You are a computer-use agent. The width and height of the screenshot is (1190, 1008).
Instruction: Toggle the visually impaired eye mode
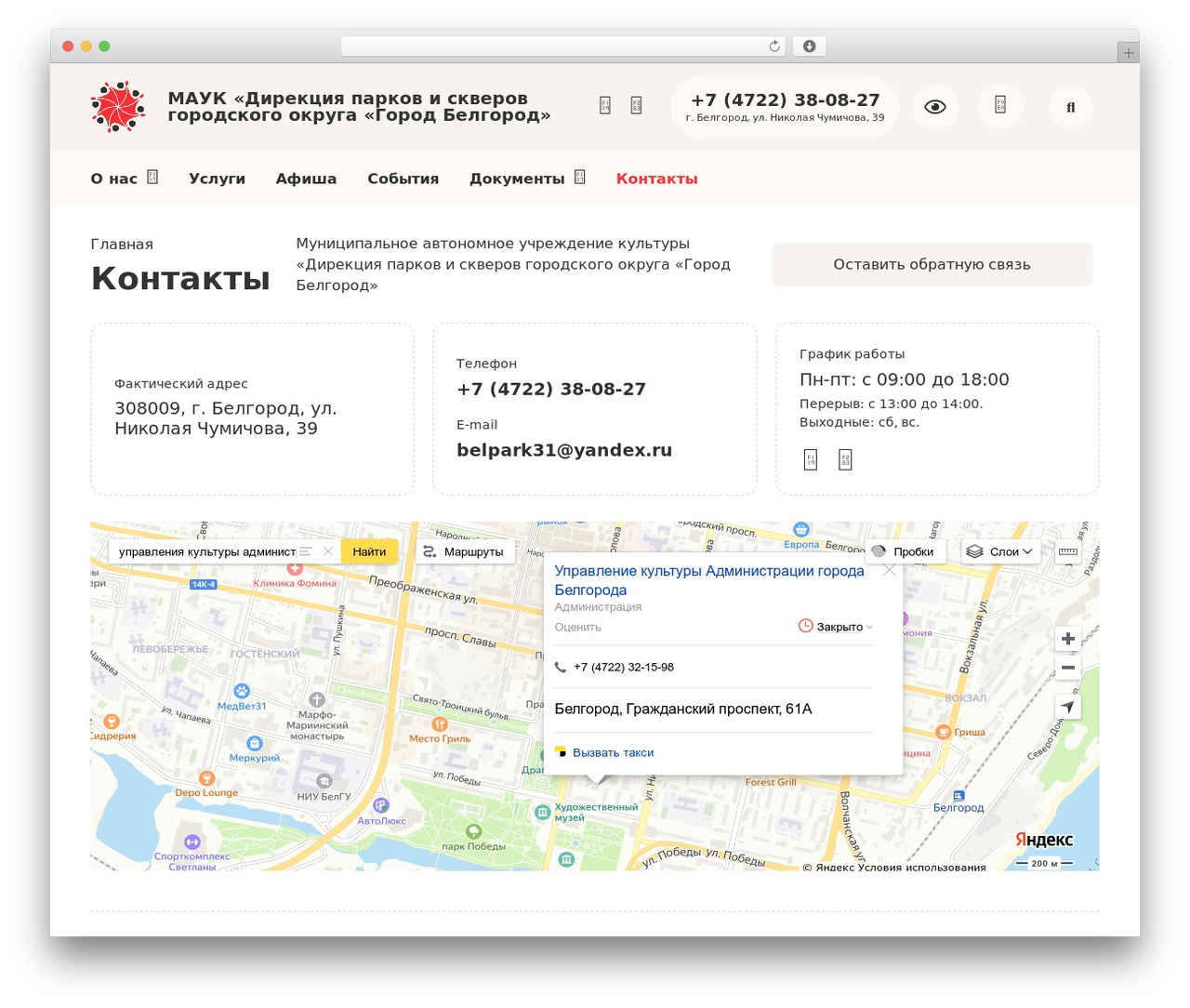[935, 107]
